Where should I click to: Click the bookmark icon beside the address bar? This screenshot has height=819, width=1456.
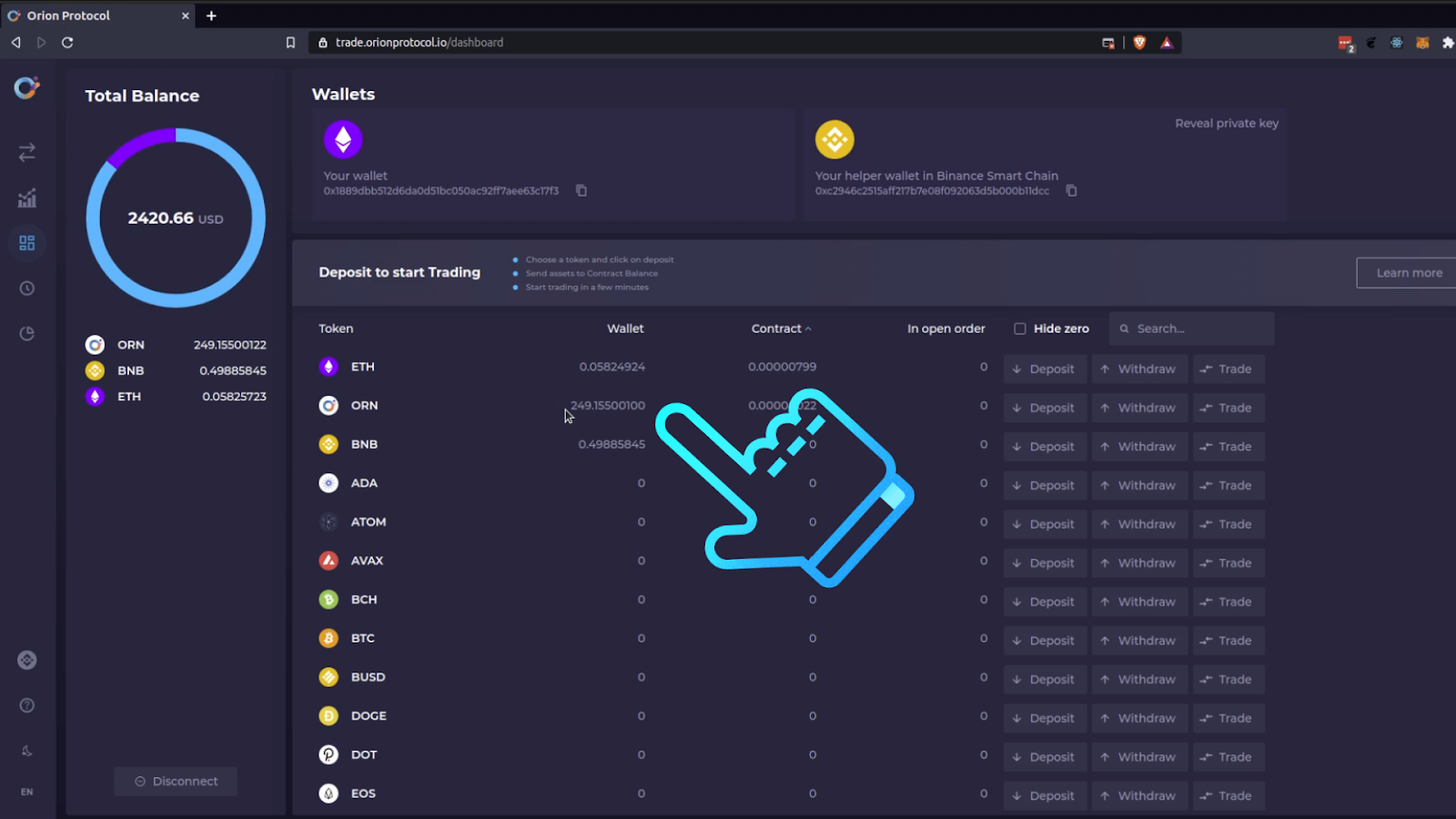coord(291,43)
